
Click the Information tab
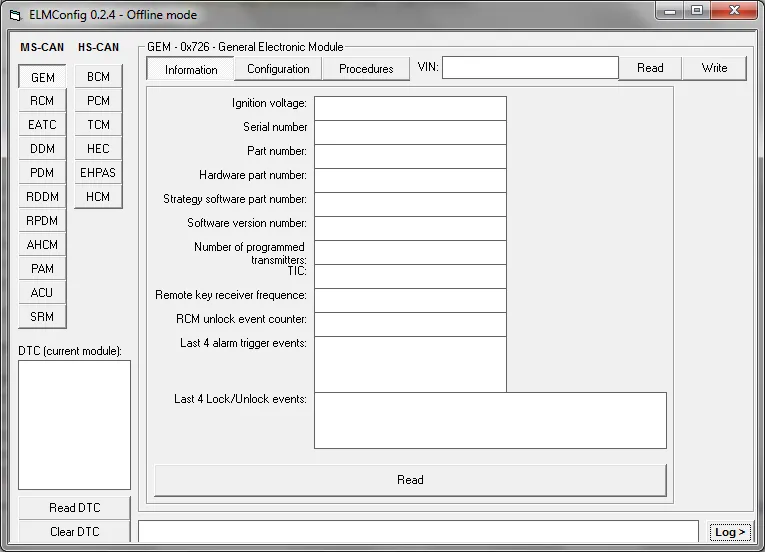[x=191, y=69]
